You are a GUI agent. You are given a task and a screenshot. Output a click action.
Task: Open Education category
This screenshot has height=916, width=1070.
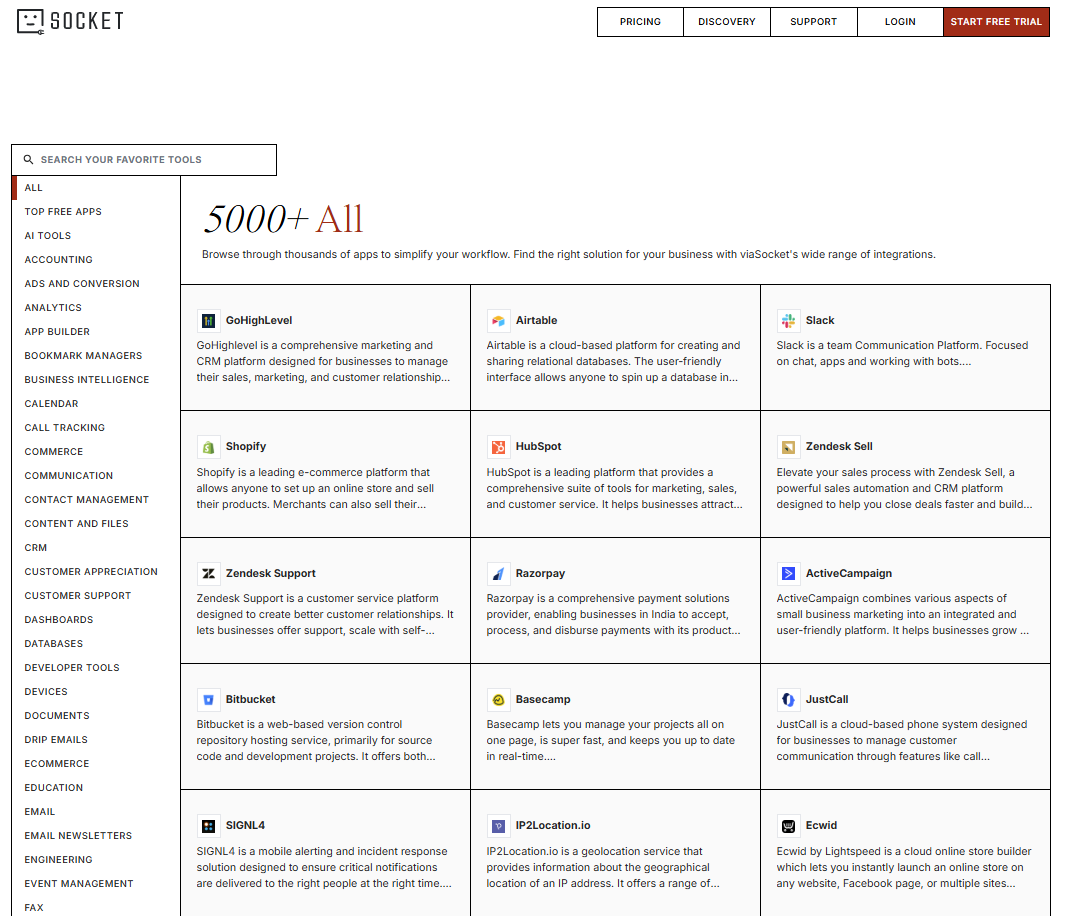pos(96,788)
